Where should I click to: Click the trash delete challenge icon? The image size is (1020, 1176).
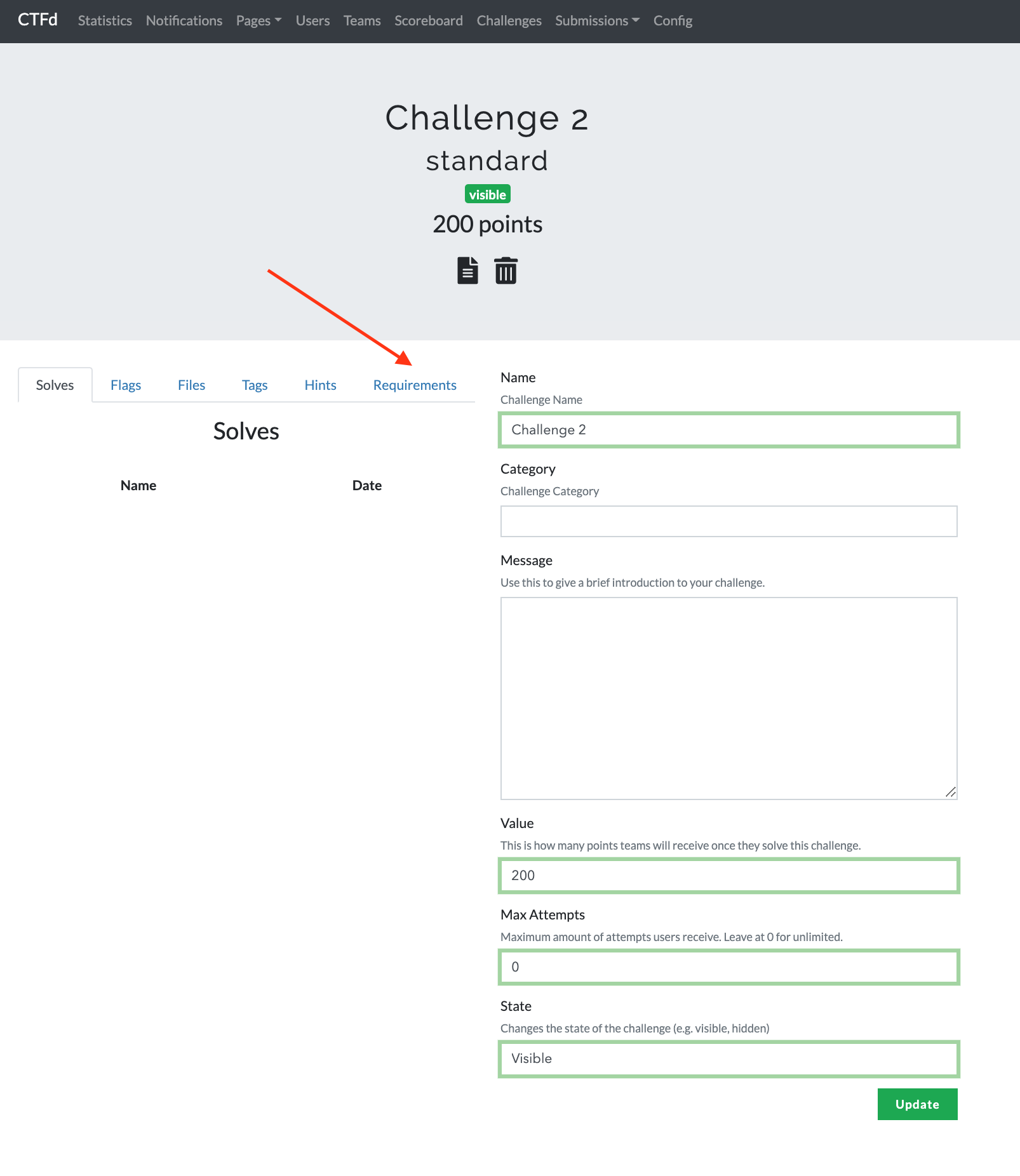[506, 271]
